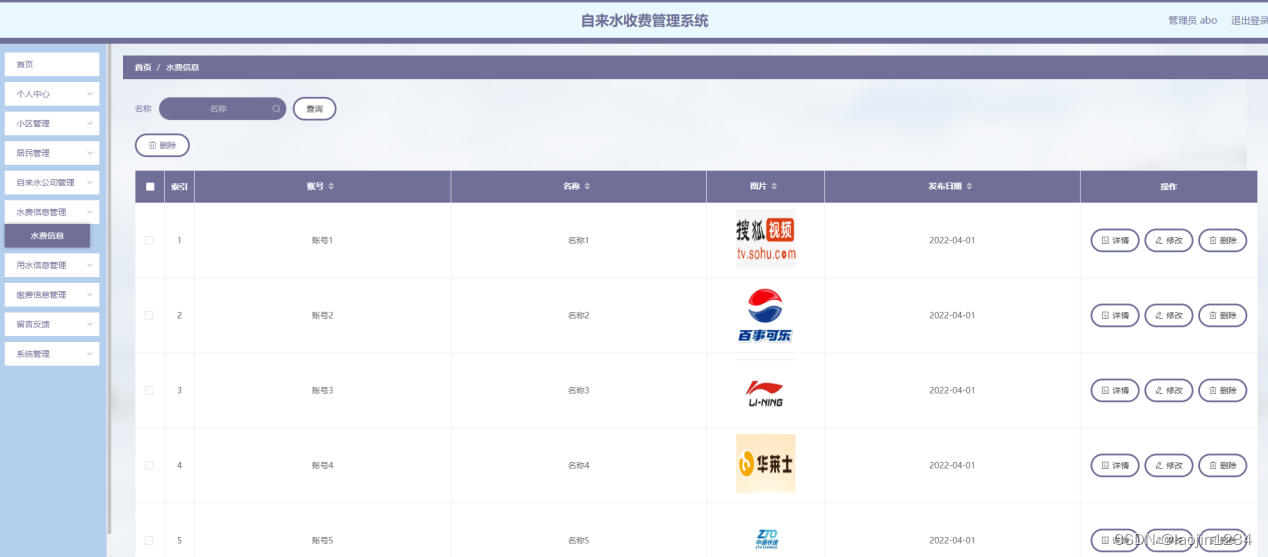Expand the 留言反馈 sidebar menu

tap(52, 324)
